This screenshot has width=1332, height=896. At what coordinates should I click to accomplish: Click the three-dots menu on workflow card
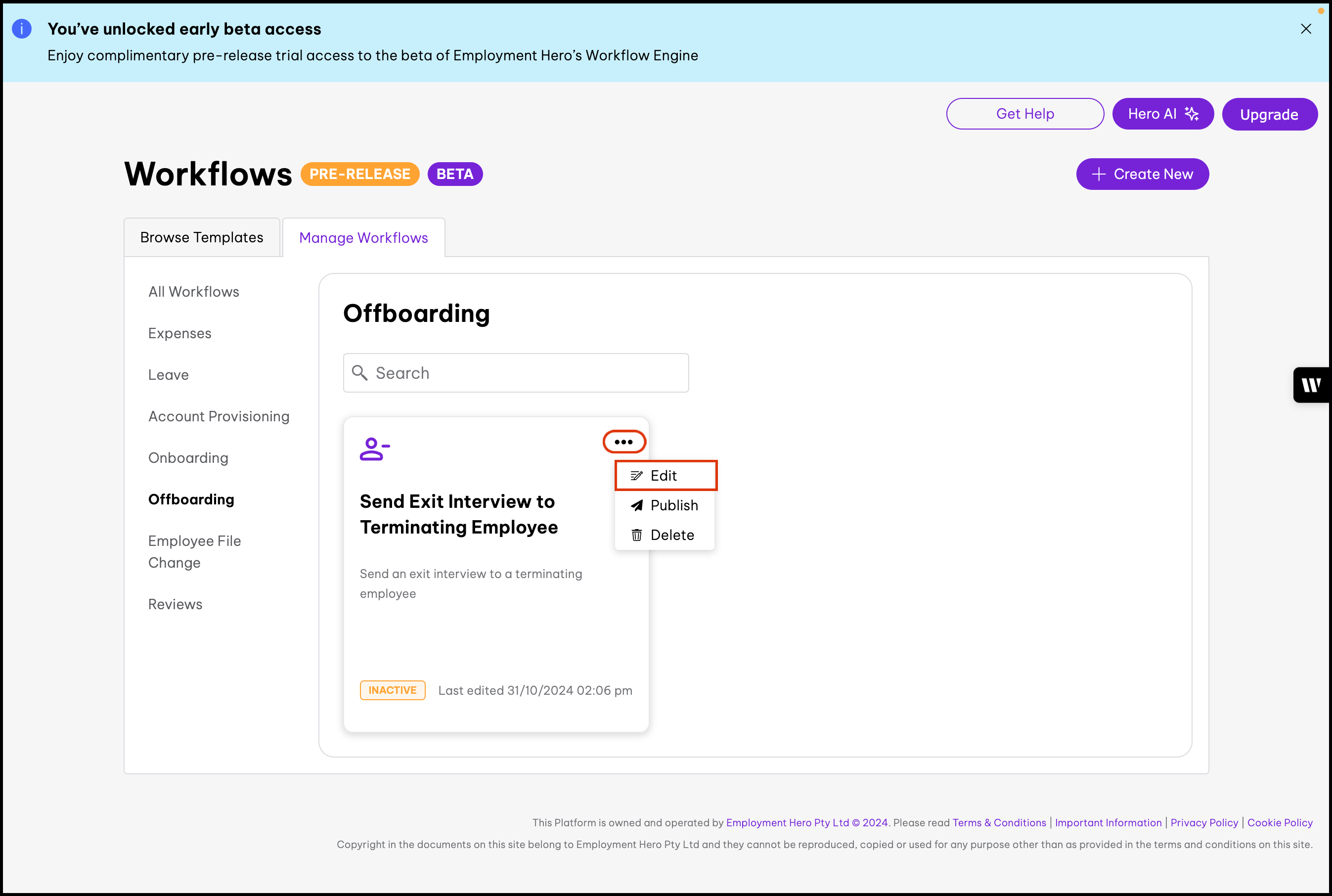click(623, 442)
